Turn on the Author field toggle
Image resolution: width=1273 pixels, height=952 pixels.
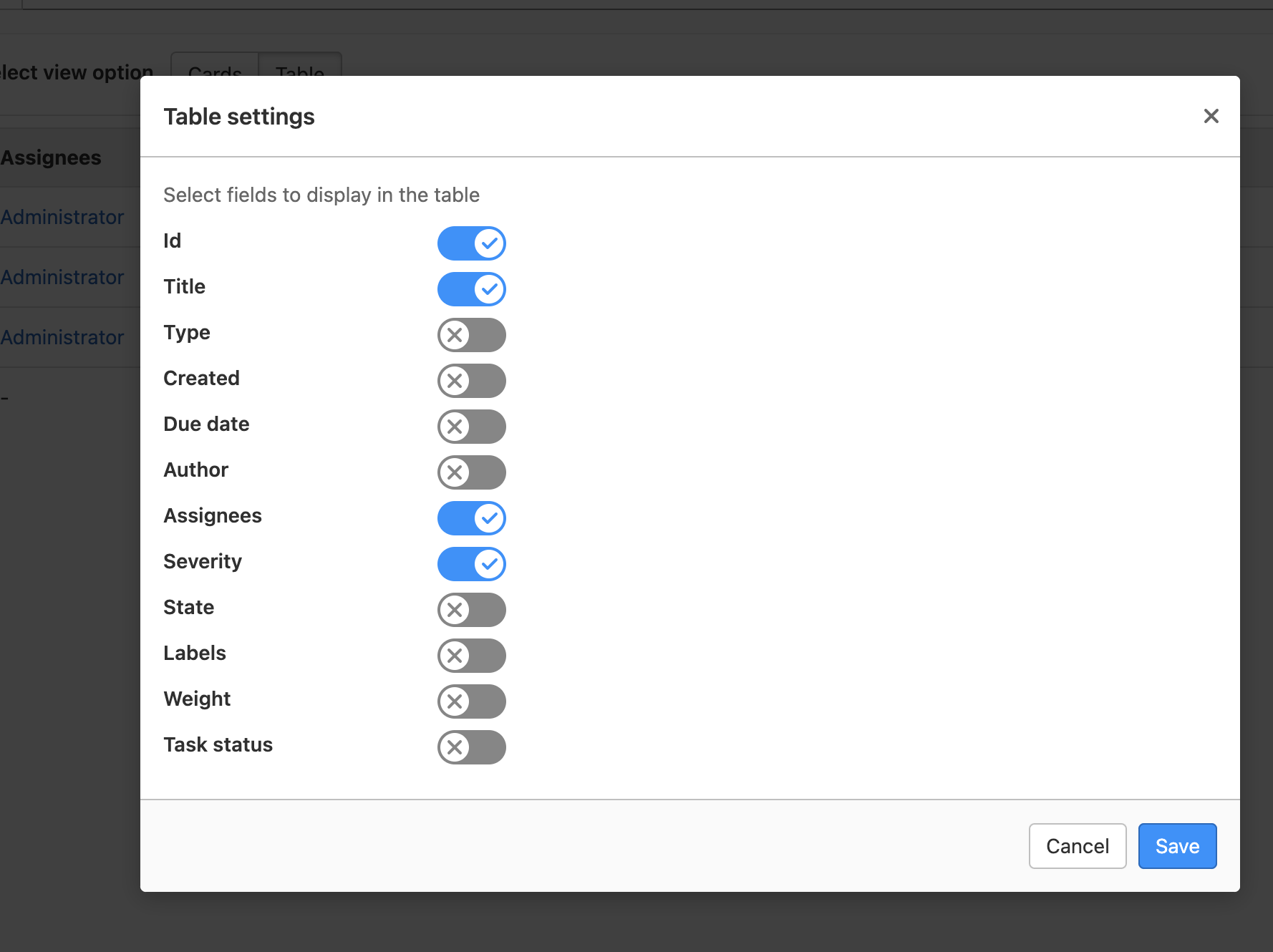[471, 472]
